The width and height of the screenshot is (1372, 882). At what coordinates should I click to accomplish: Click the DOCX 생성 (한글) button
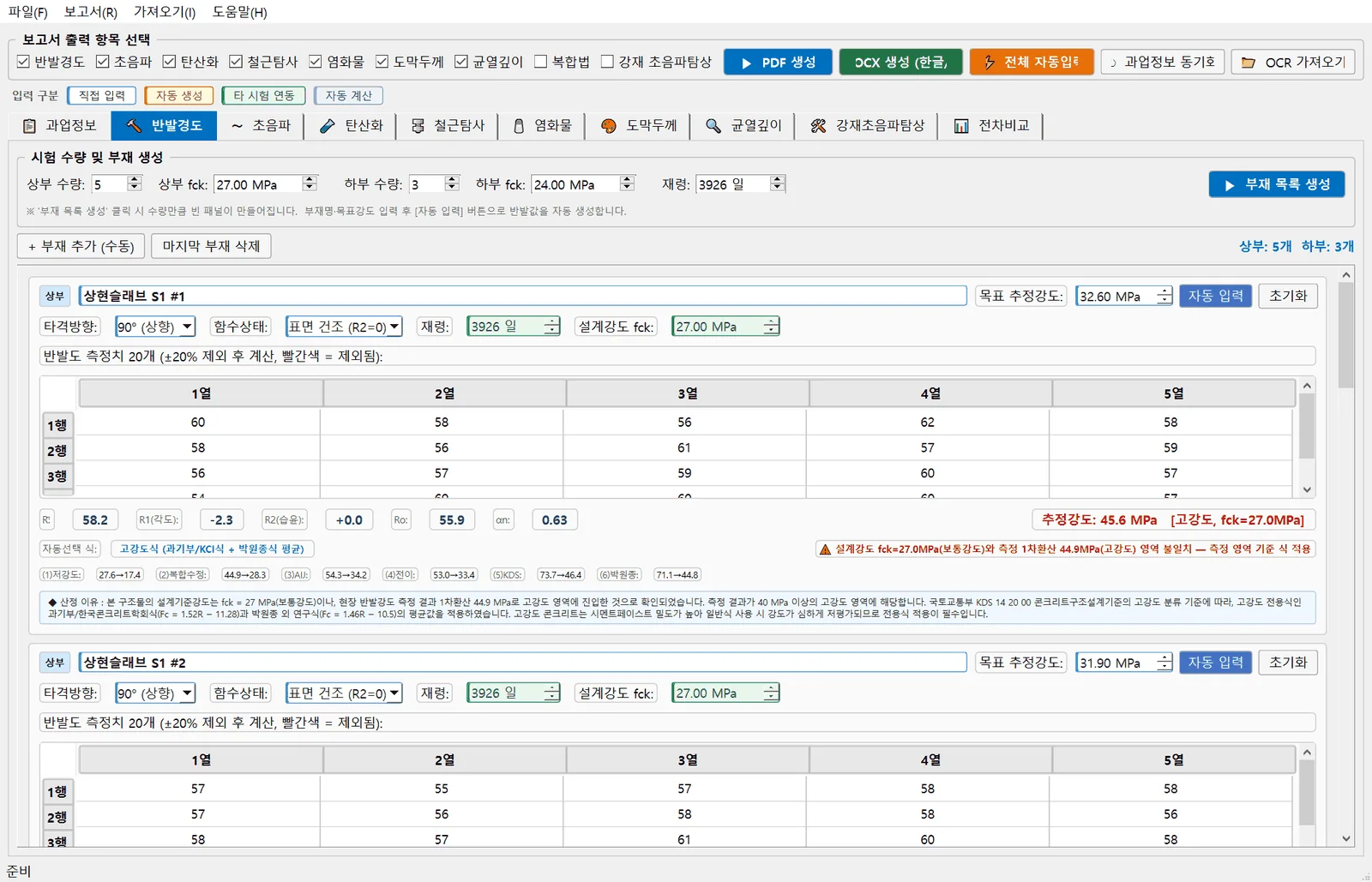coord(900,63)
